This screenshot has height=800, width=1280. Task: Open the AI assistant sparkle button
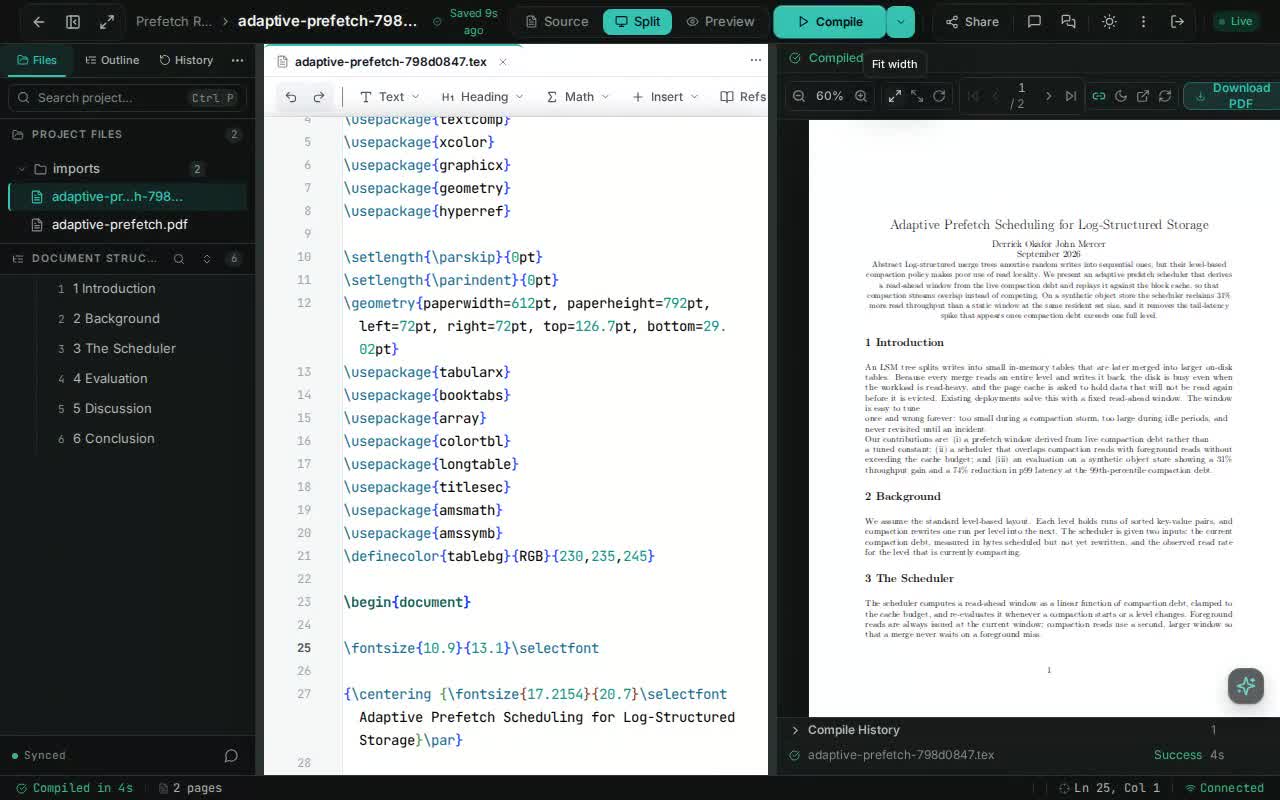(1246, 686)
